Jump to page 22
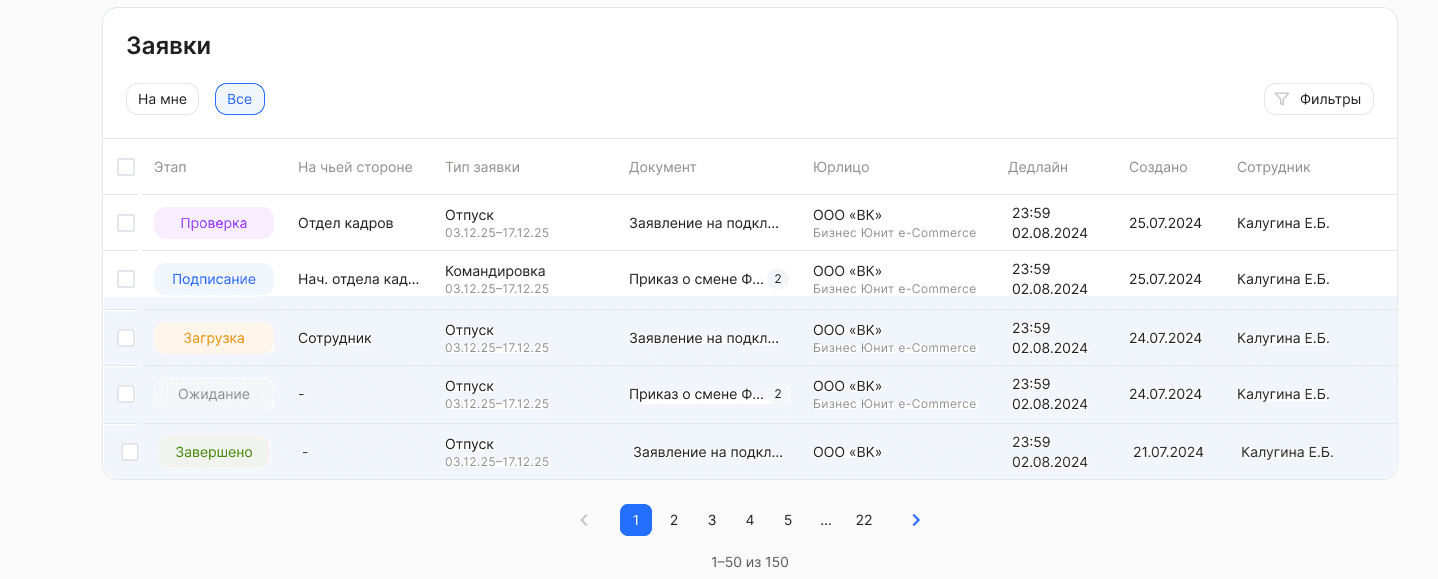This screenshot has width=1438, height=579. pyautogui.click(x=864, y=520)
